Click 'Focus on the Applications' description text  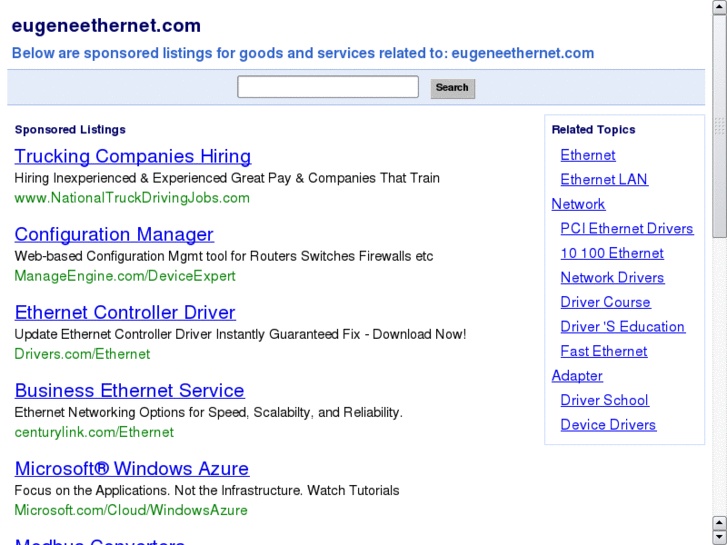click(207, 490)
